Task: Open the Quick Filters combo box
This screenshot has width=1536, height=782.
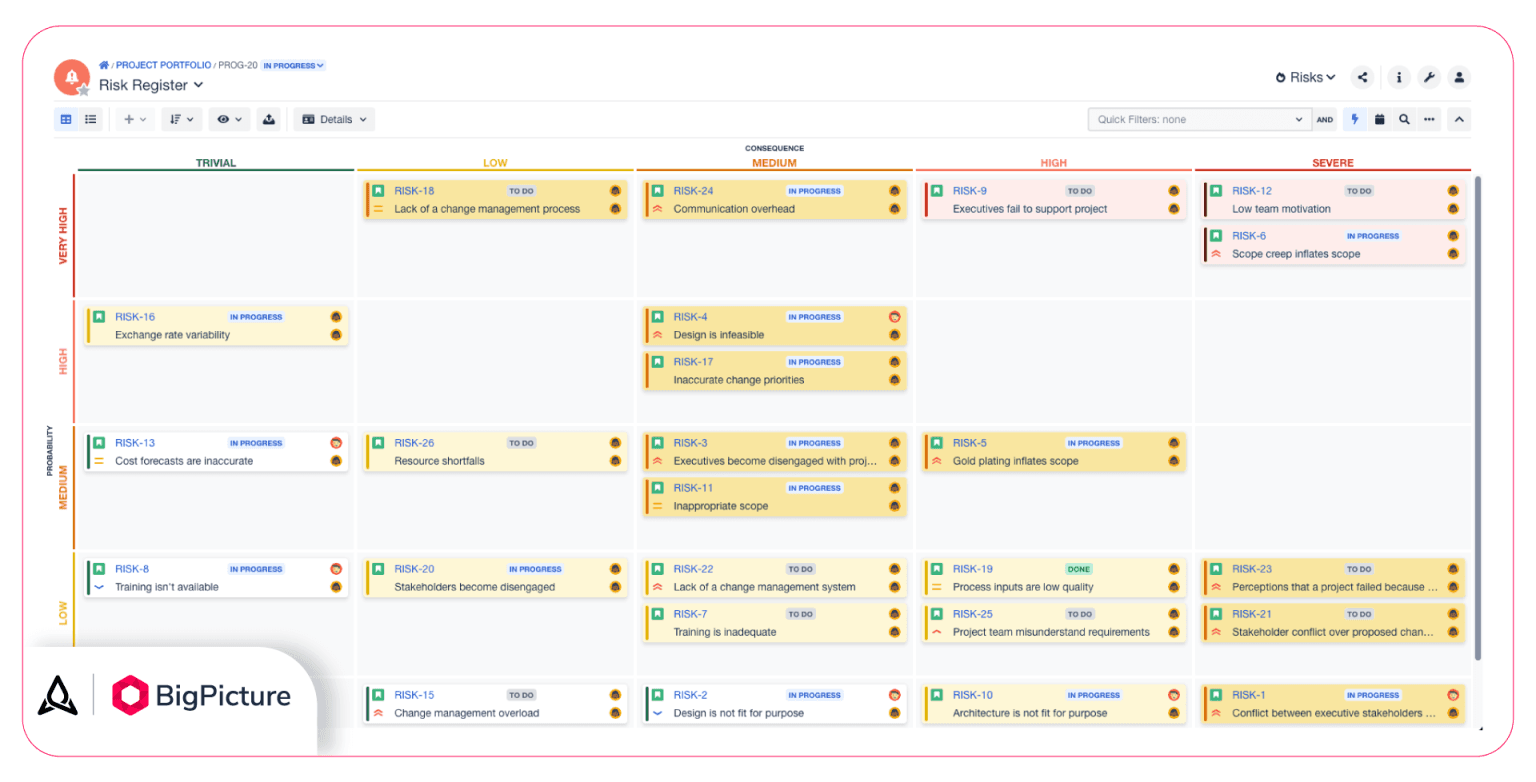Action: (1200, 119)
